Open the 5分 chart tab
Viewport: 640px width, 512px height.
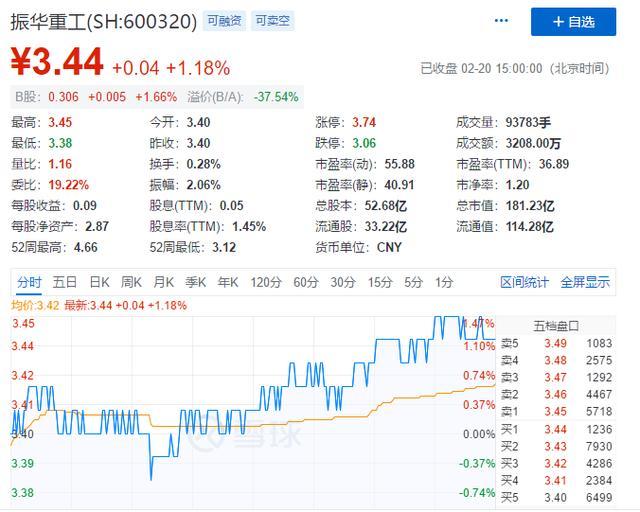413,282
